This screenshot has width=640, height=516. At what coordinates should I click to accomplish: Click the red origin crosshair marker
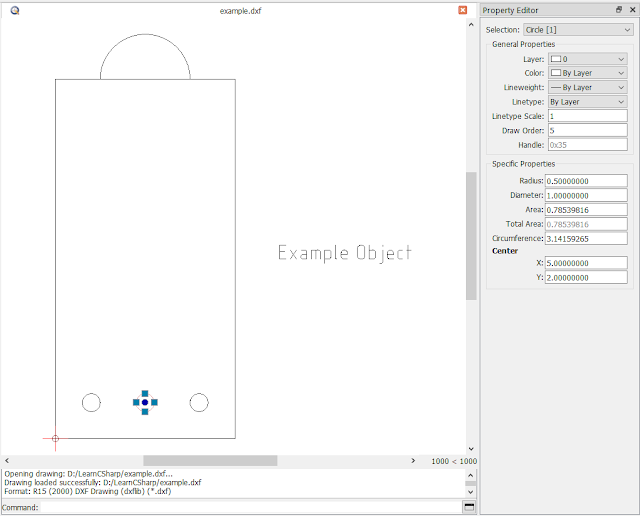(x=56, y=438)
